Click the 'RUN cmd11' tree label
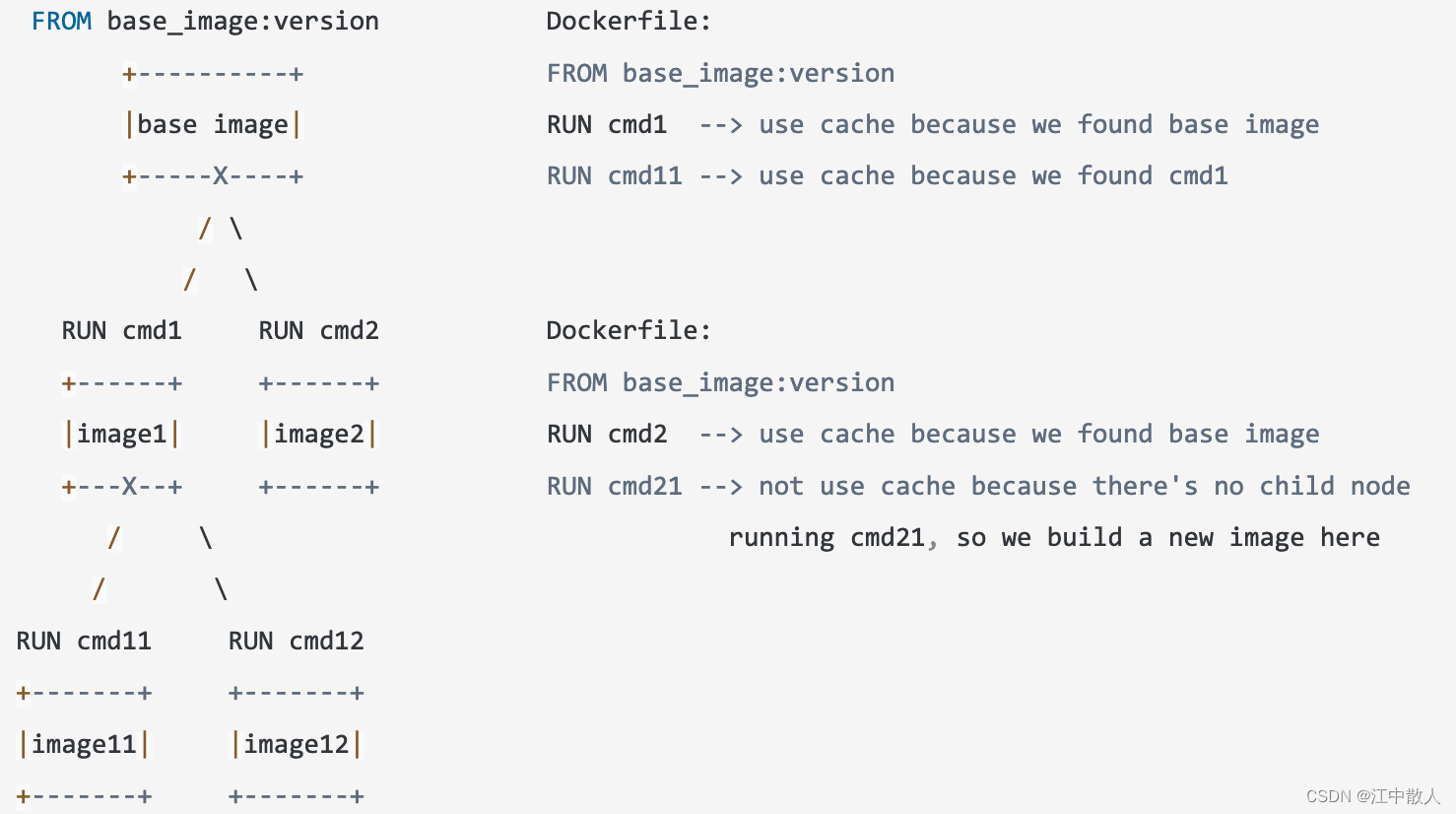Viewport: 1456px width, 814px height. (x=84, y=642)
